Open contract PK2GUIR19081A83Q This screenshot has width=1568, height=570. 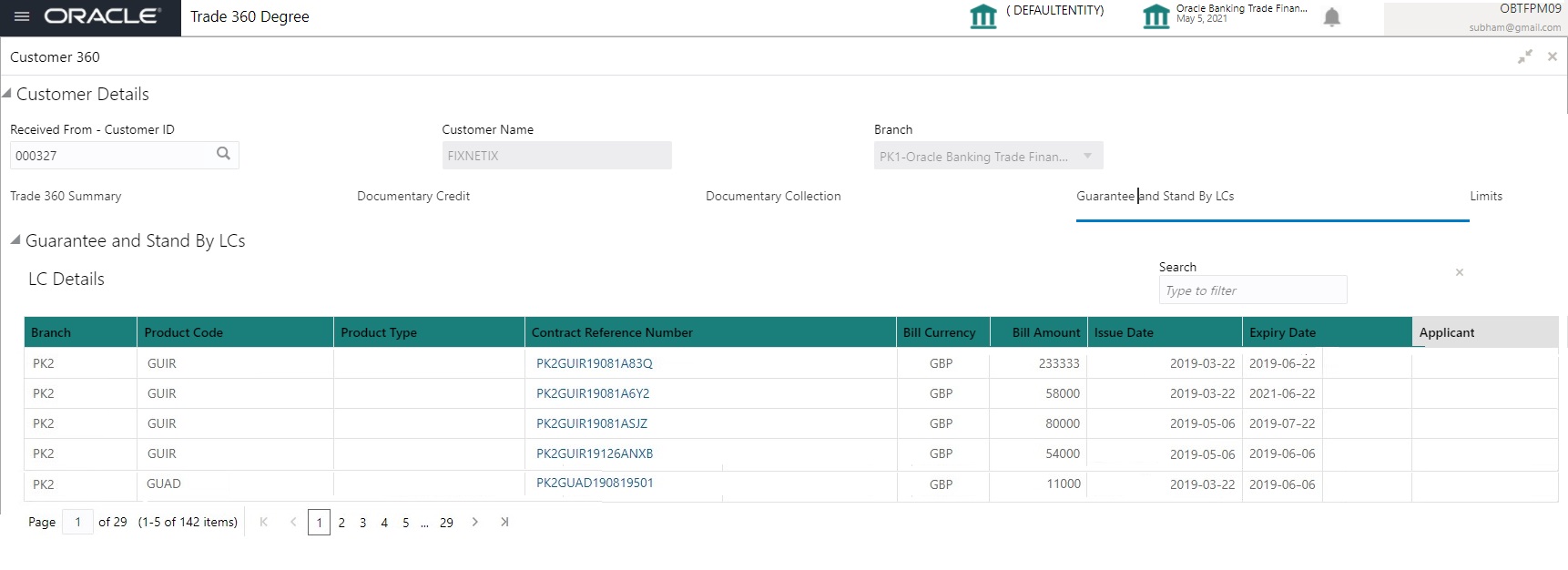(594, 363)
